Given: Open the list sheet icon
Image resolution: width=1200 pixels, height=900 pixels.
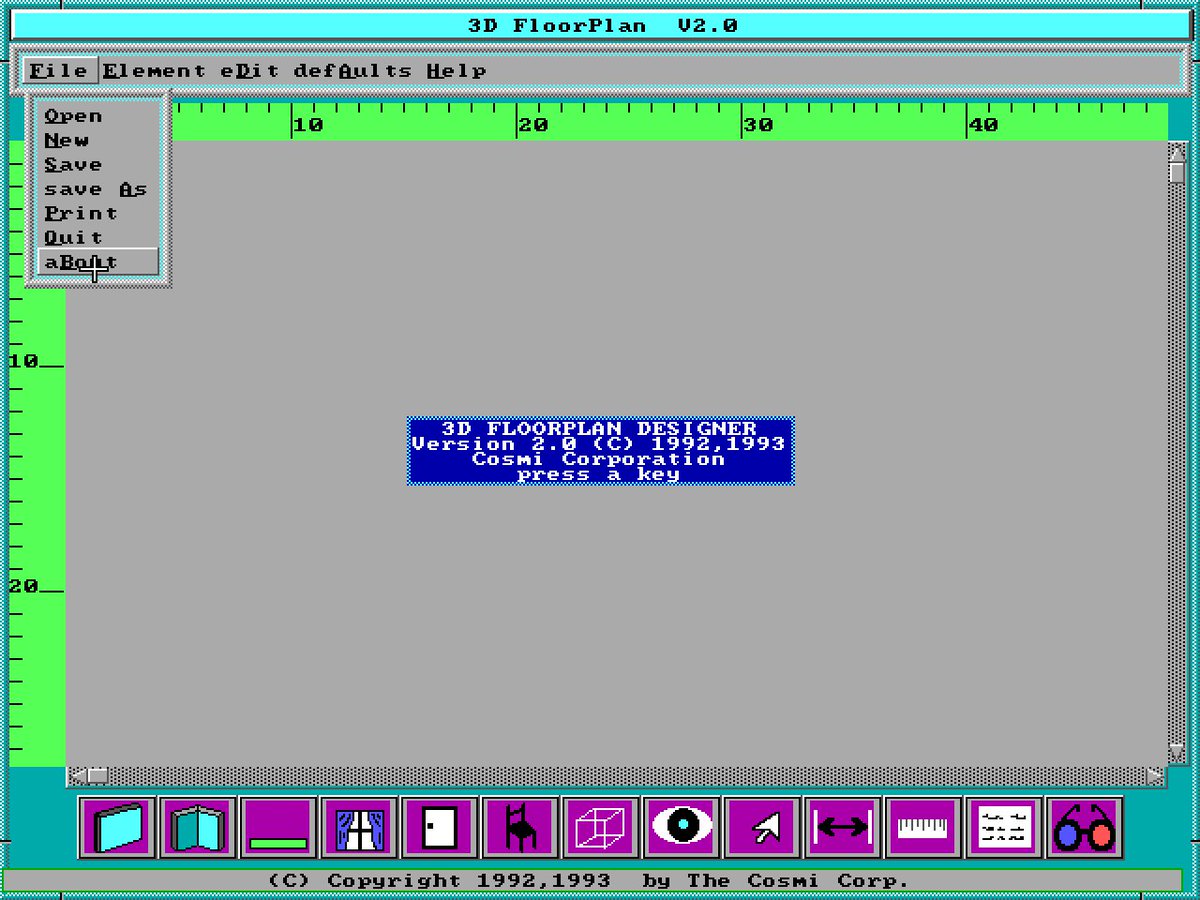Looking at the screenshot, I should click(1004, 828).
